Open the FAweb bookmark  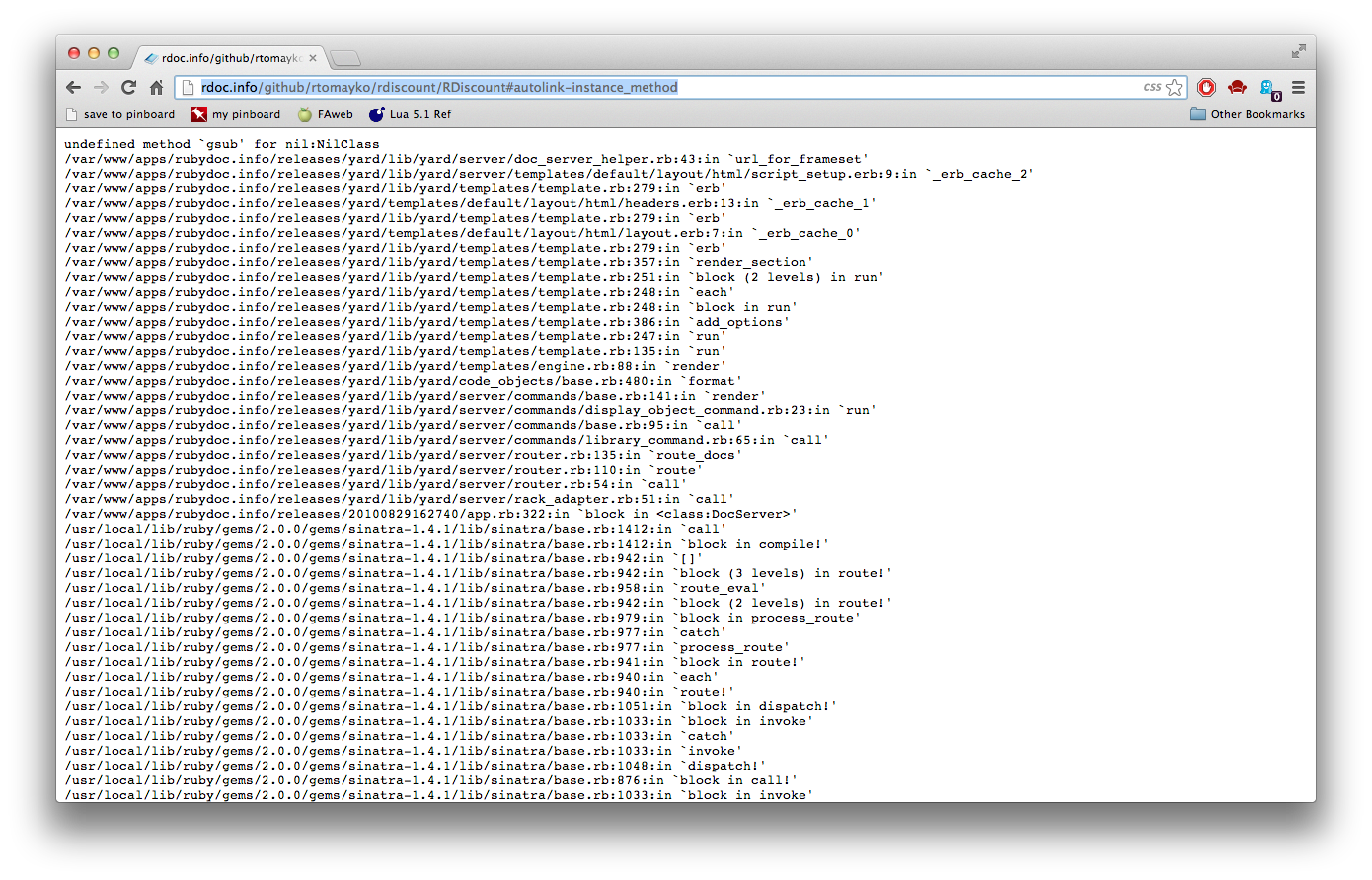point(326,114)
